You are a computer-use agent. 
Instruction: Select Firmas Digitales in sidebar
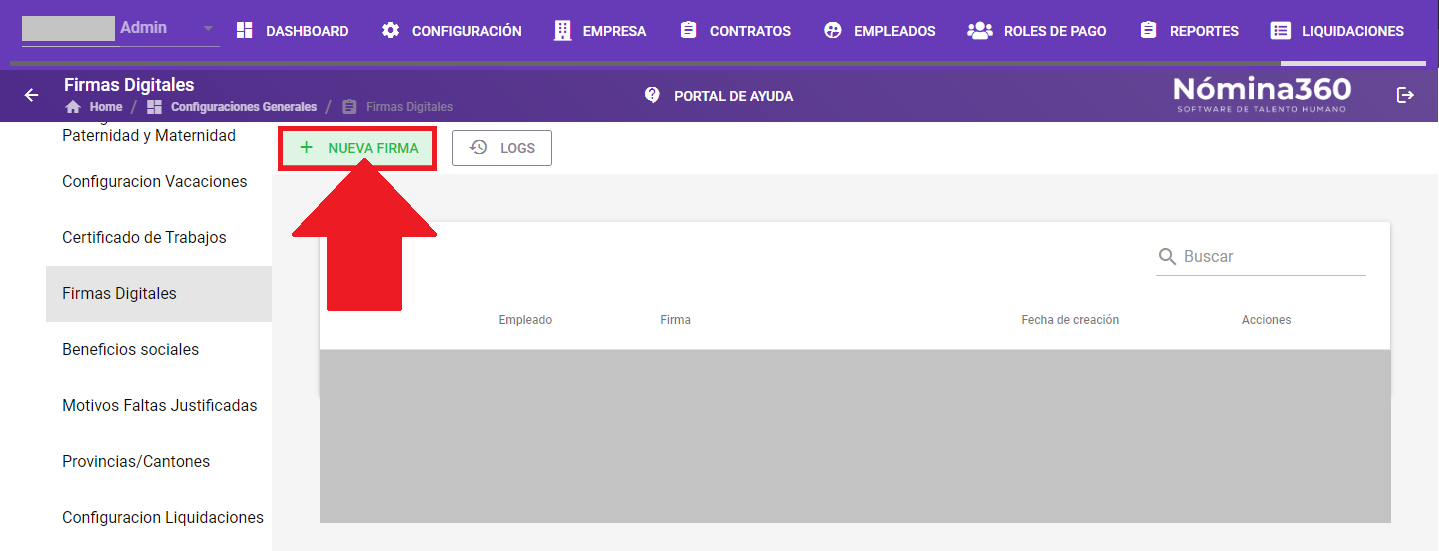[159, 294]
